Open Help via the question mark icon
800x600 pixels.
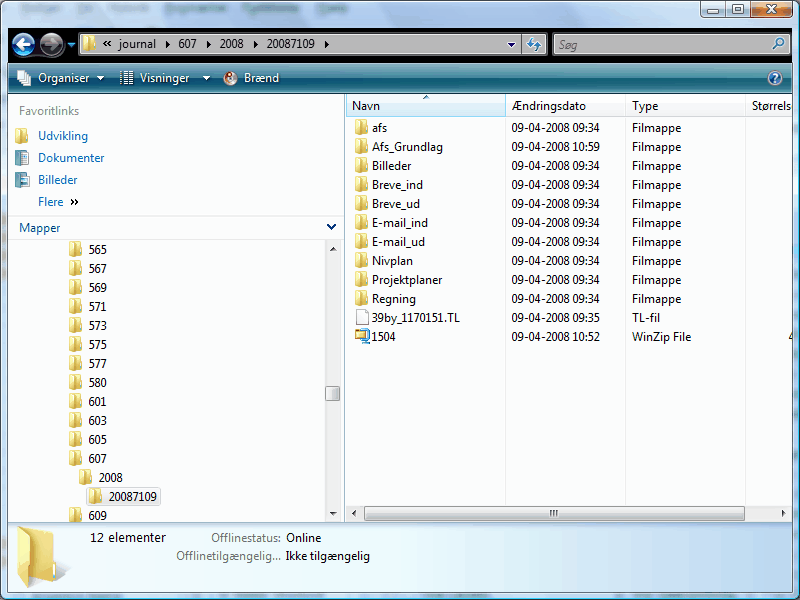(x=774, y=78)
